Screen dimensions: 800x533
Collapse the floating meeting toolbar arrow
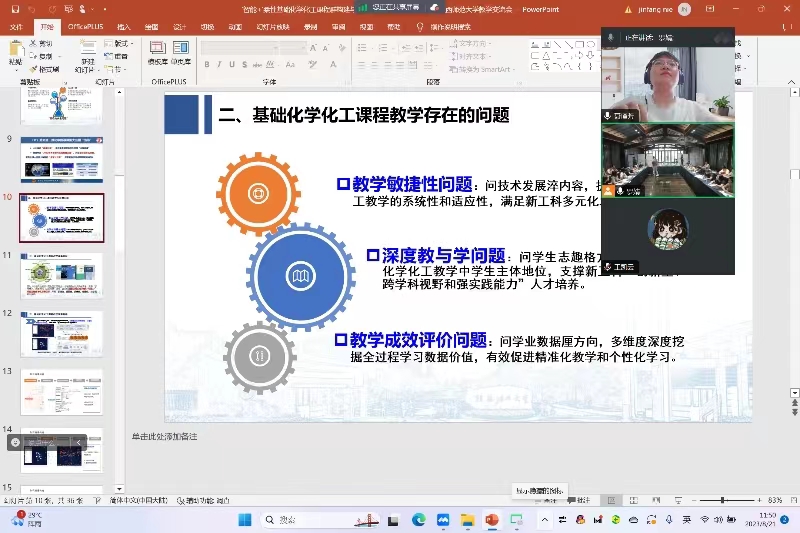click(78, 442)
